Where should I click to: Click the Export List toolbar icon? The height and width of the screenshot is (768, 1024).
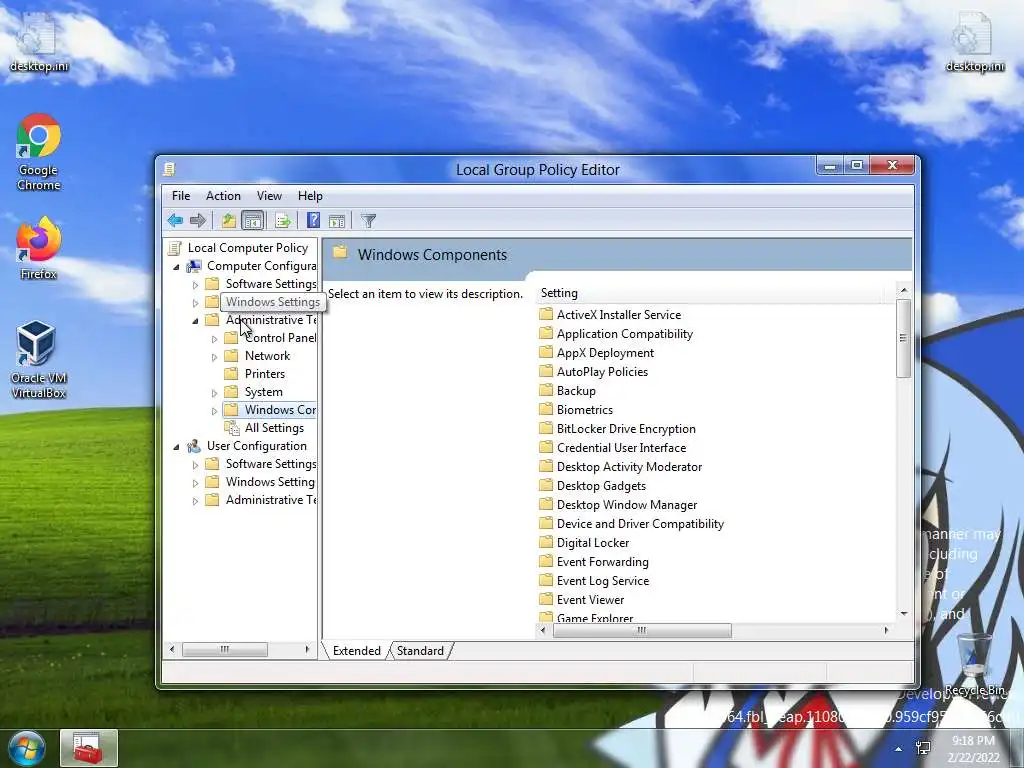click(x=283, y=221)
